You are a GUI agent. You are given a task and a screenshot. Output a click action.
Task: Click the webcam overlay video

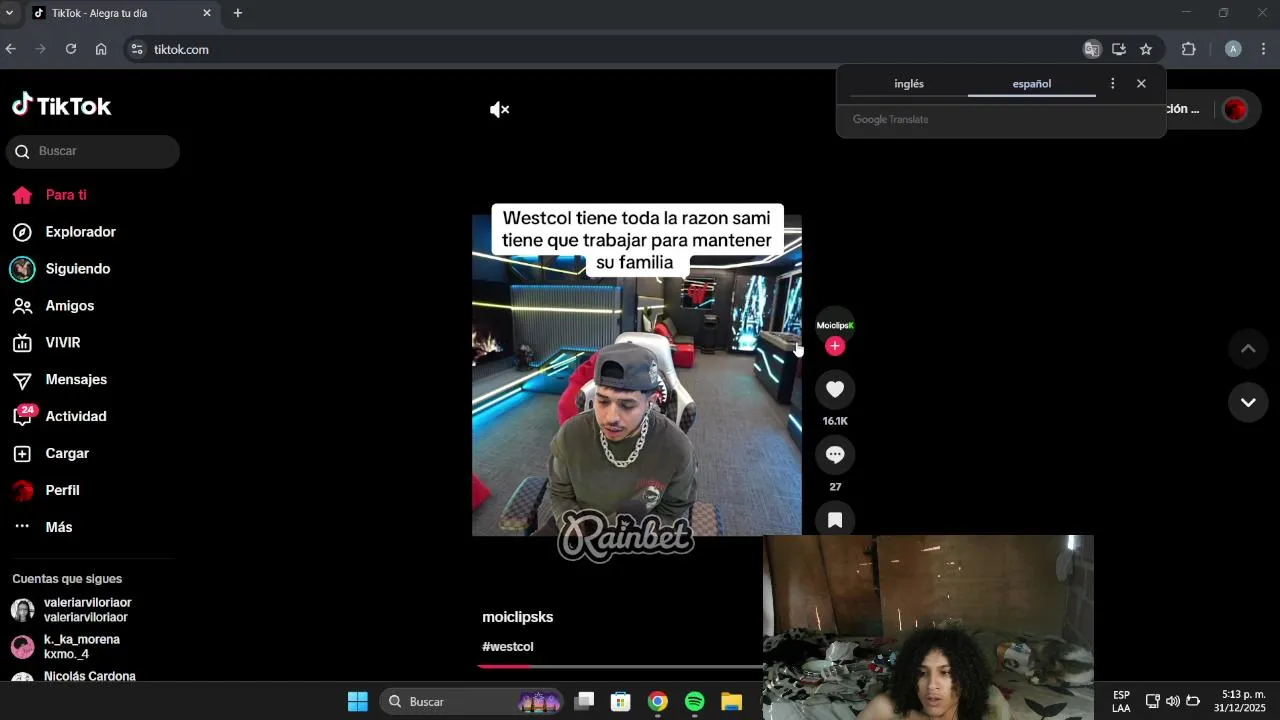coord(928,627)
